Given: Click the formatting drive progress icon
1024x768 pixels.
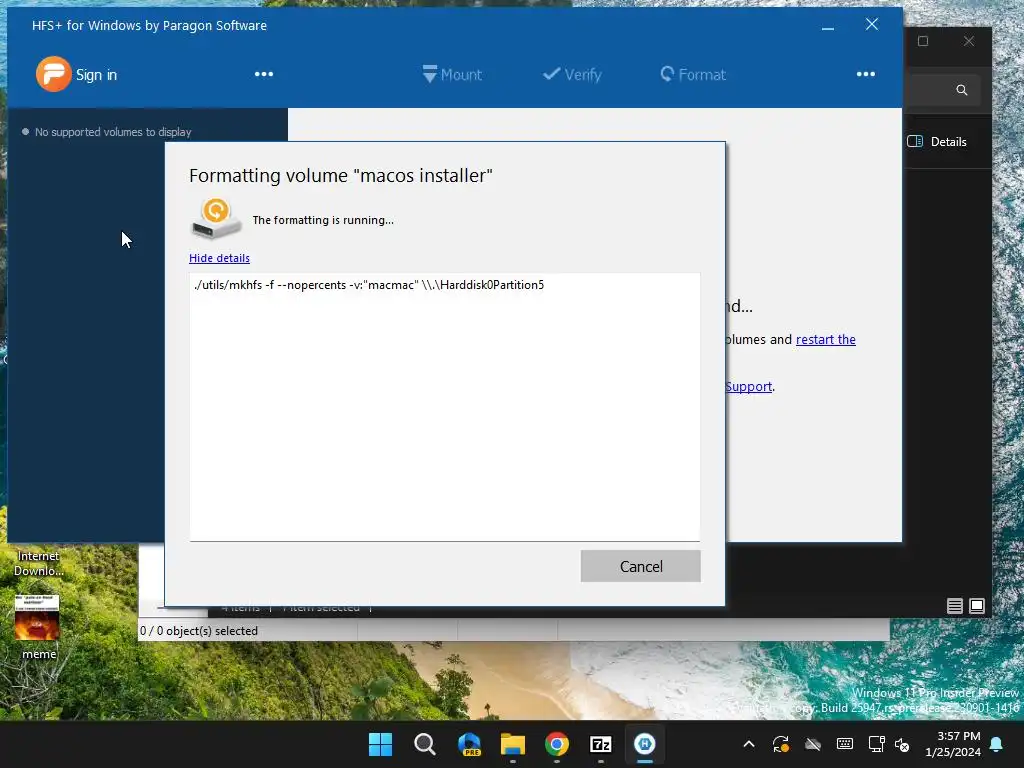Looking at the screenshot, I should coord(216,219).
